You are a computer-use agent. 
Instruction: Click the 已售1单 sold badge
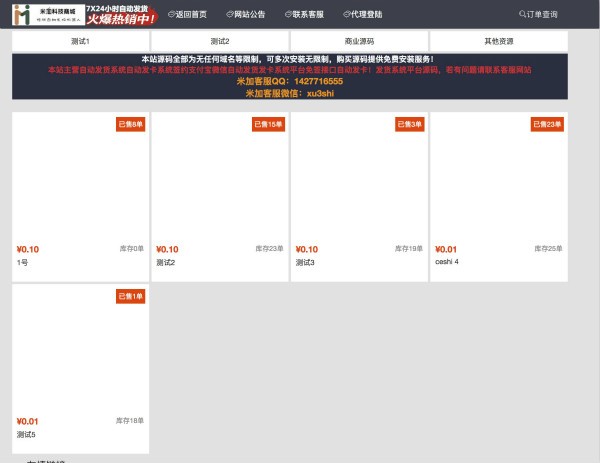[131, 297]
